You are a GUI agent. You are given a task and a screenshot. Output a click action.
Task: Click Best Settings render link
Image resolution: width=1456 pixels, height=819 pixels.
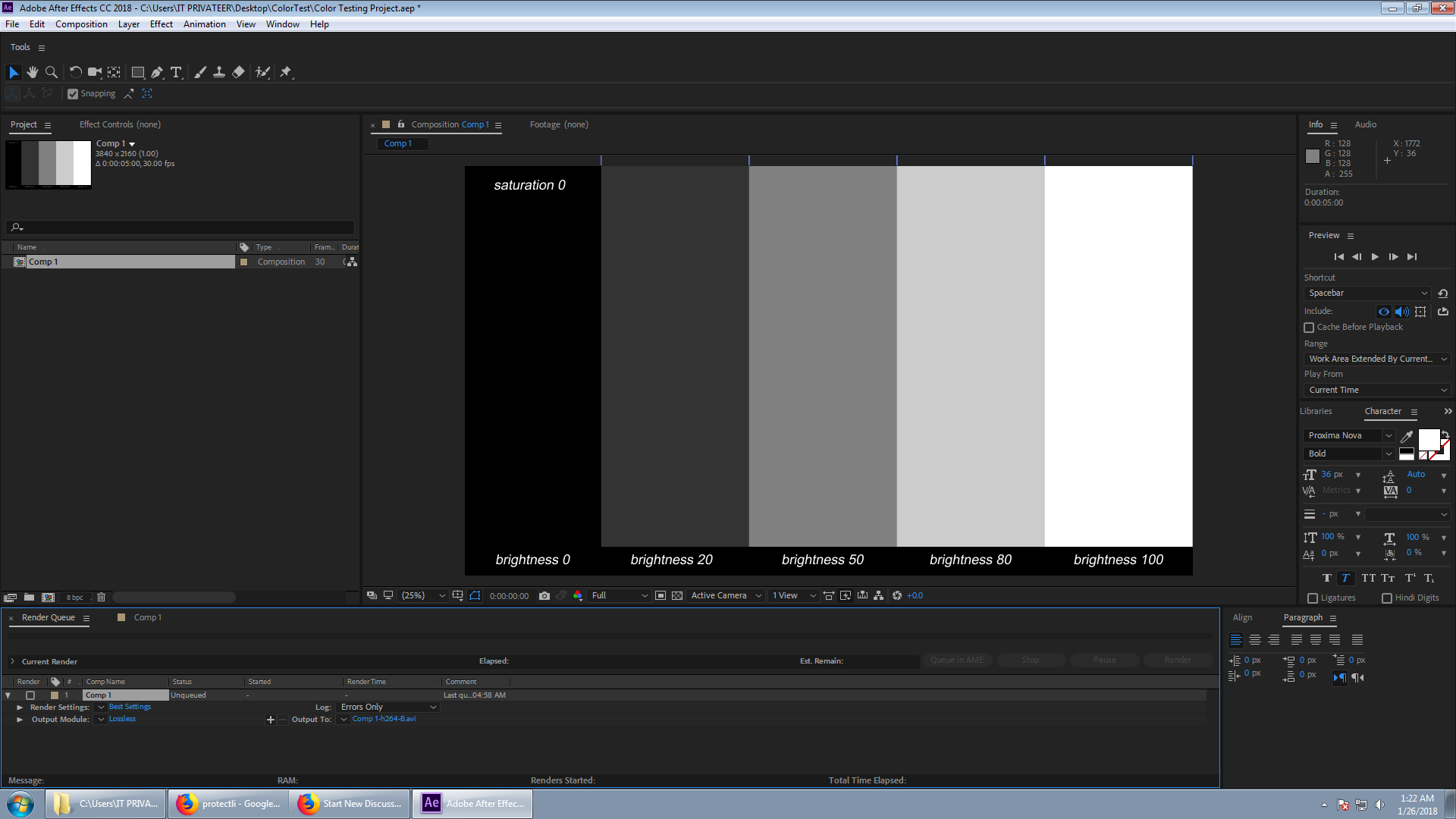(130, 707)
